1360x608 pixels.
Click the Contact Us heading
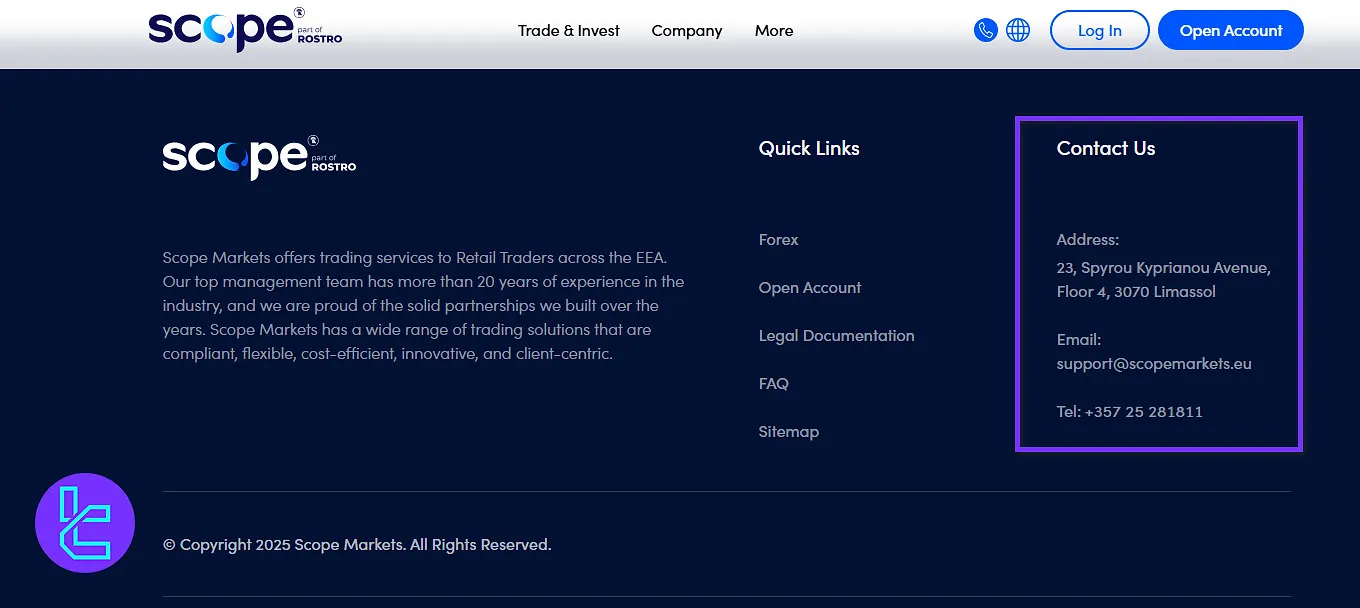1105,149
